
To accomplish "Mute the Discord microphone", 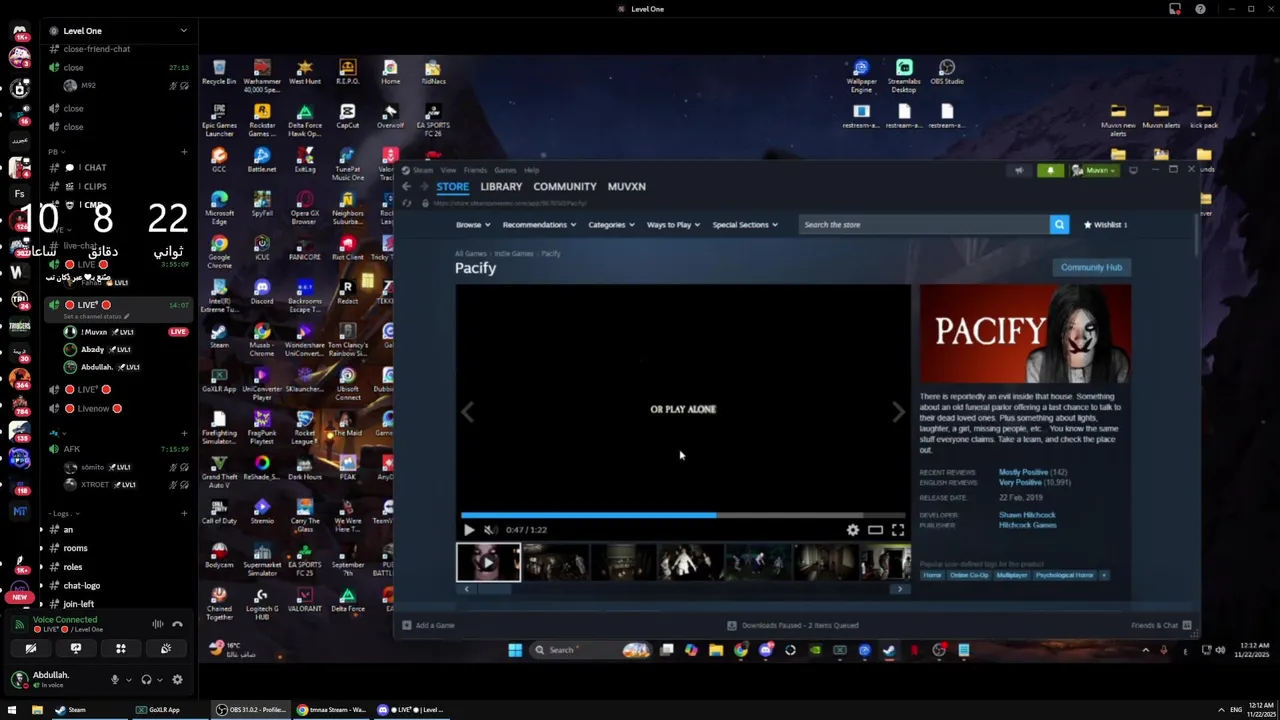I will point(114,680).
